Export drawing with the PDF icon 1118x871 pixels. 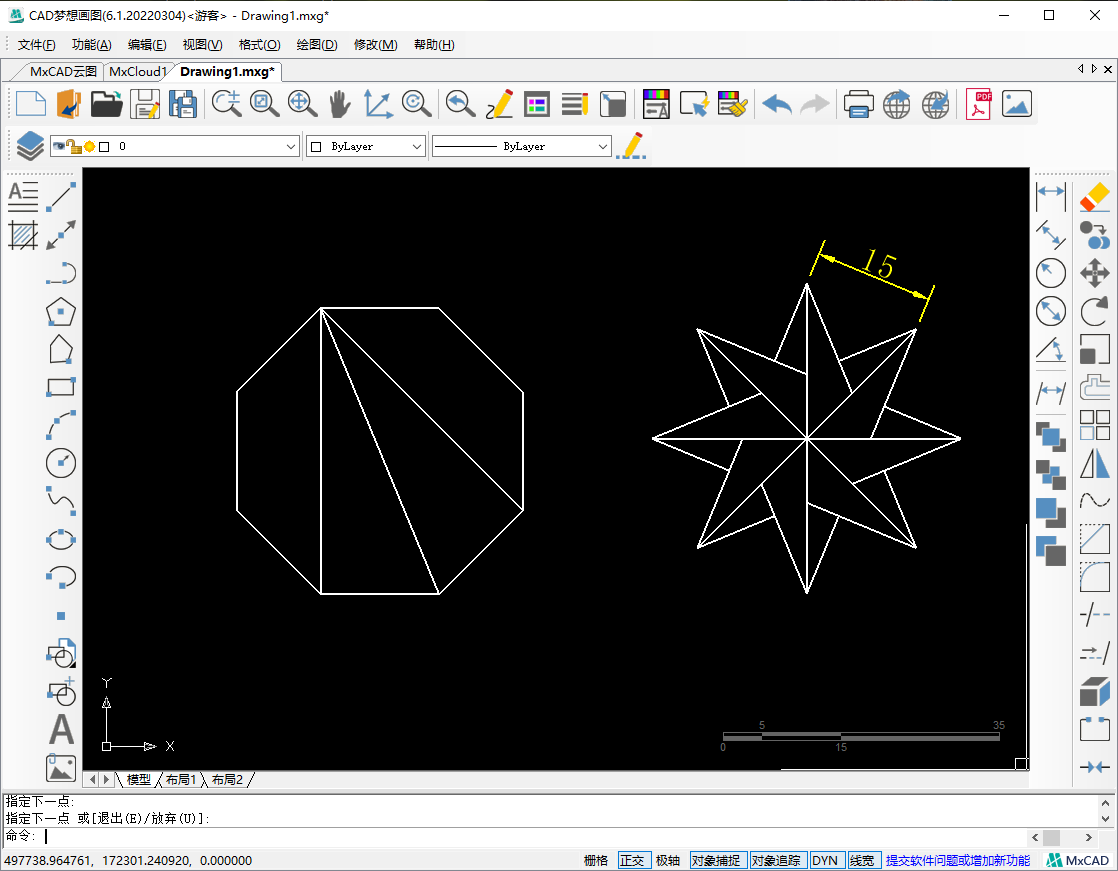coord(977,103)
